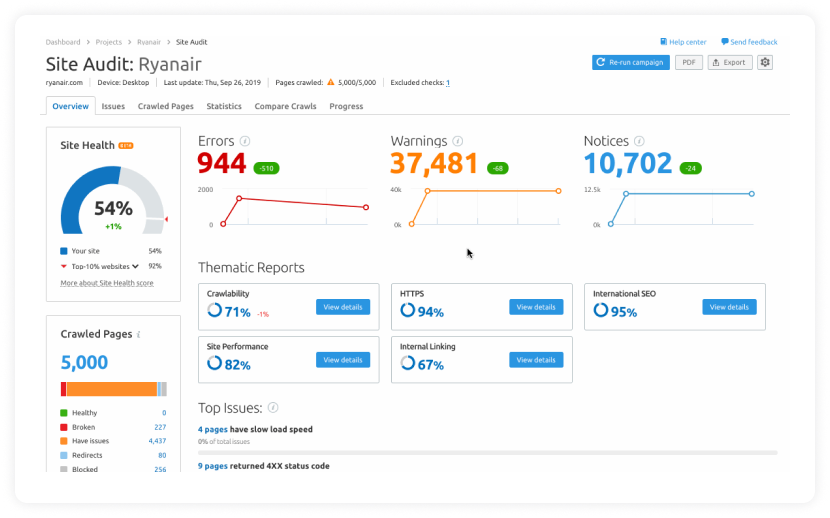This screenshot has width=830, height=518.
Task: Click the Crawled Pages total 5,000
Action: click(84, 362)
